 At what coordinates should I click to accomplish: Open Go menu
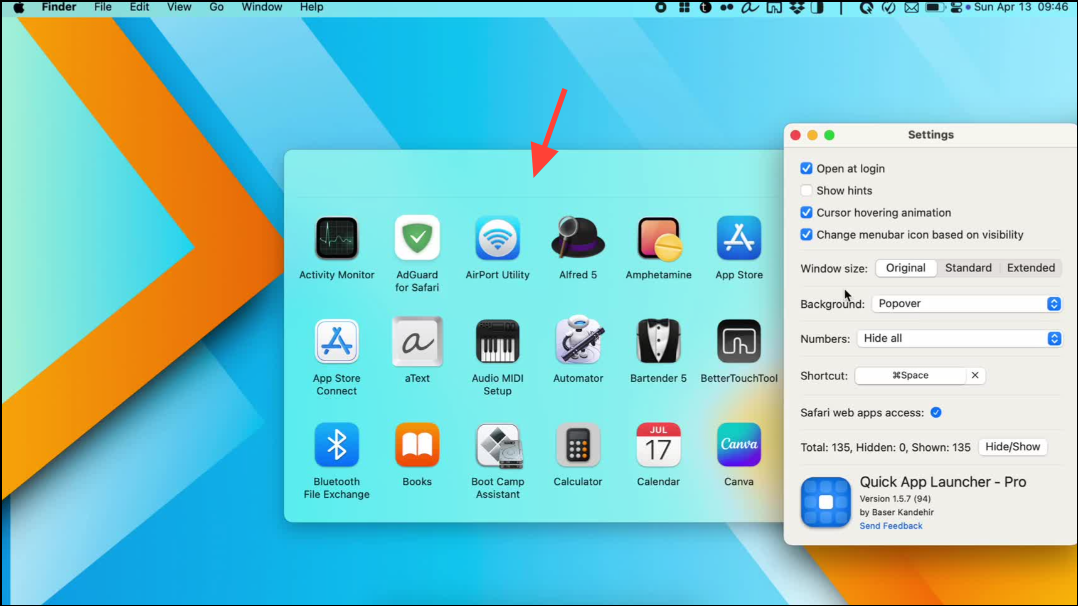[x=217, y=8]
